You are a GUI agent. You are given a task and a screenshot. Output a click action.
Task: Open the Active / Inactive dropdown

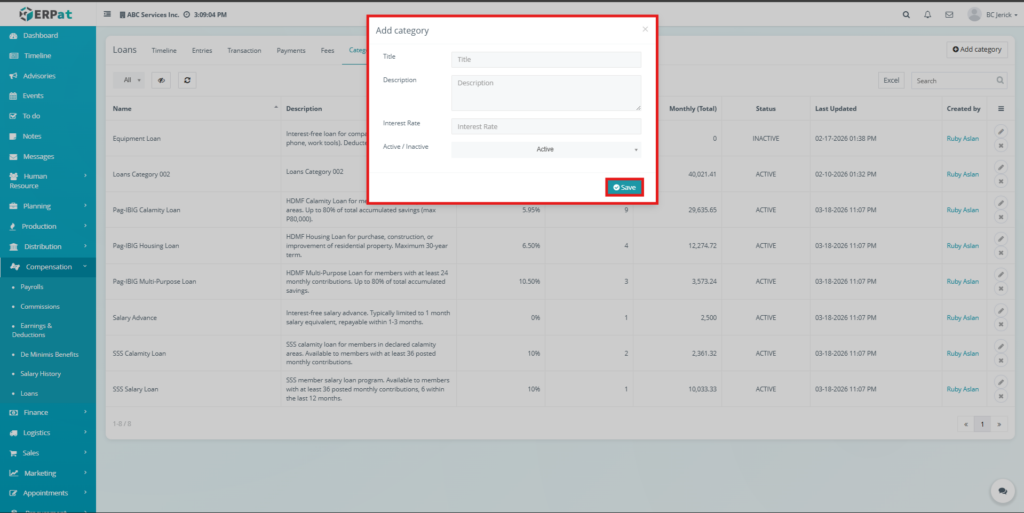[x=546, y=149]
